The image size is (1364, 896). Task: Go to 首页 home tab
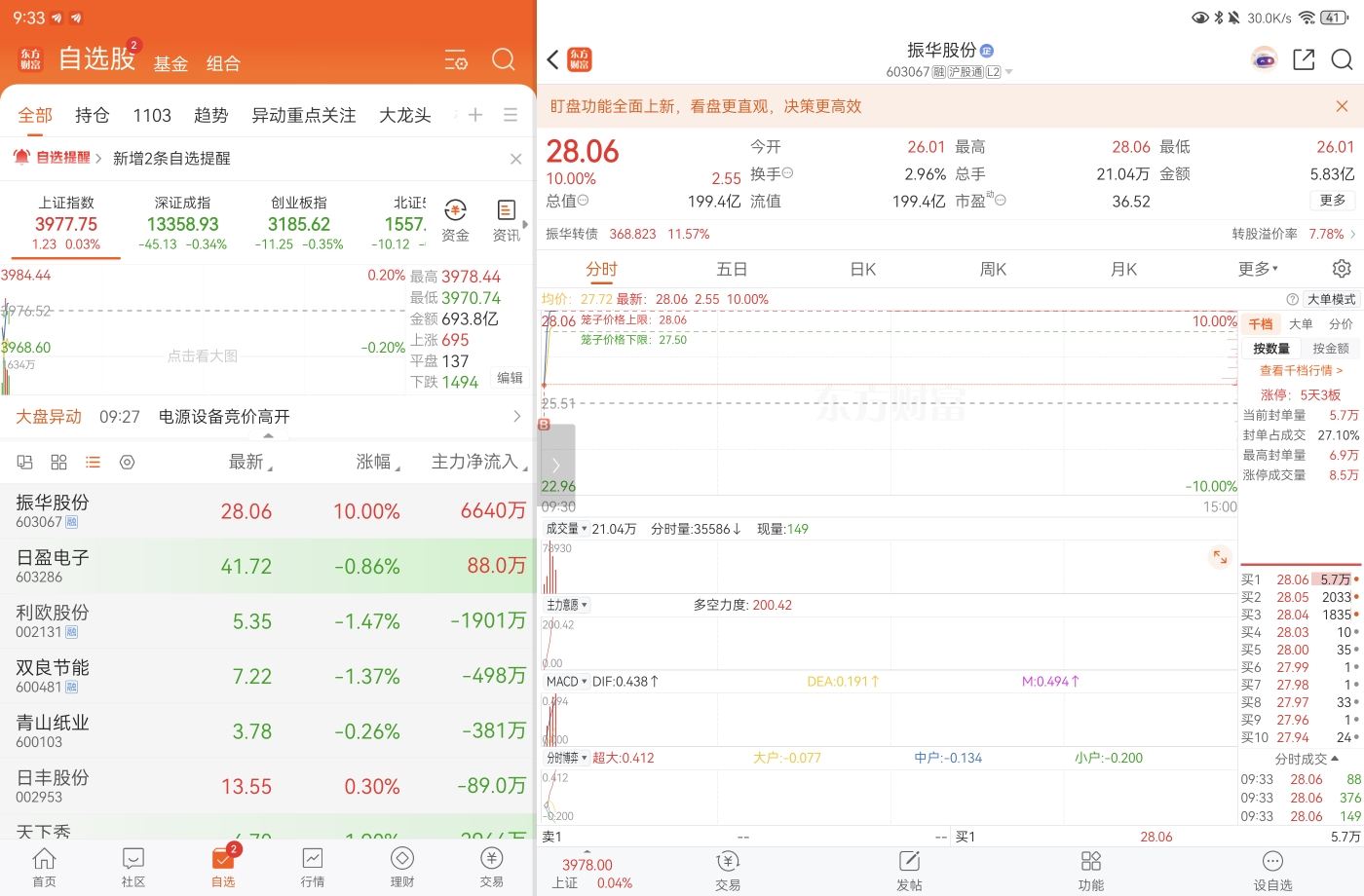point(44,867)
